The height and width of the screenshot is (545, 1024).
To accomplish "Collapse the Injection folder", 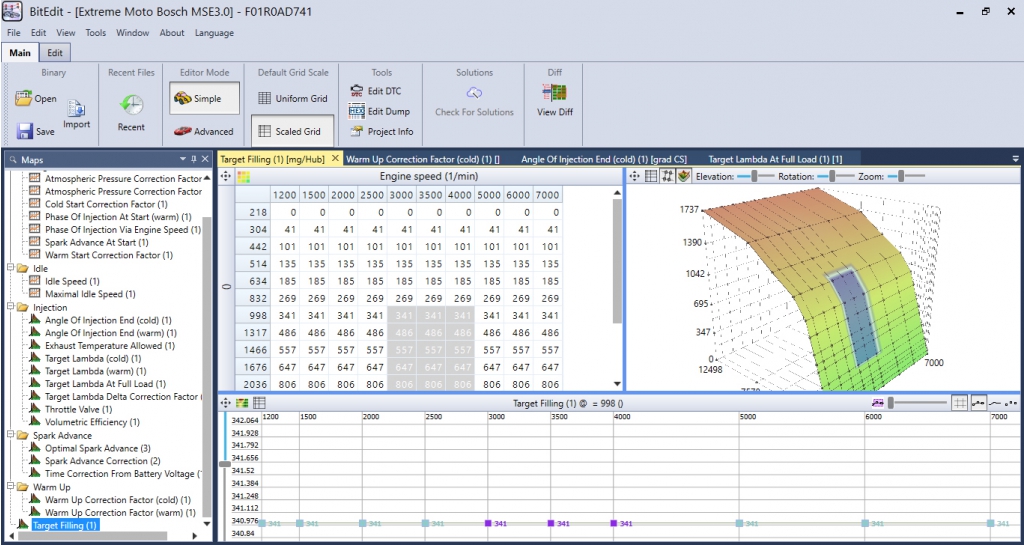I will click(10, 307).
